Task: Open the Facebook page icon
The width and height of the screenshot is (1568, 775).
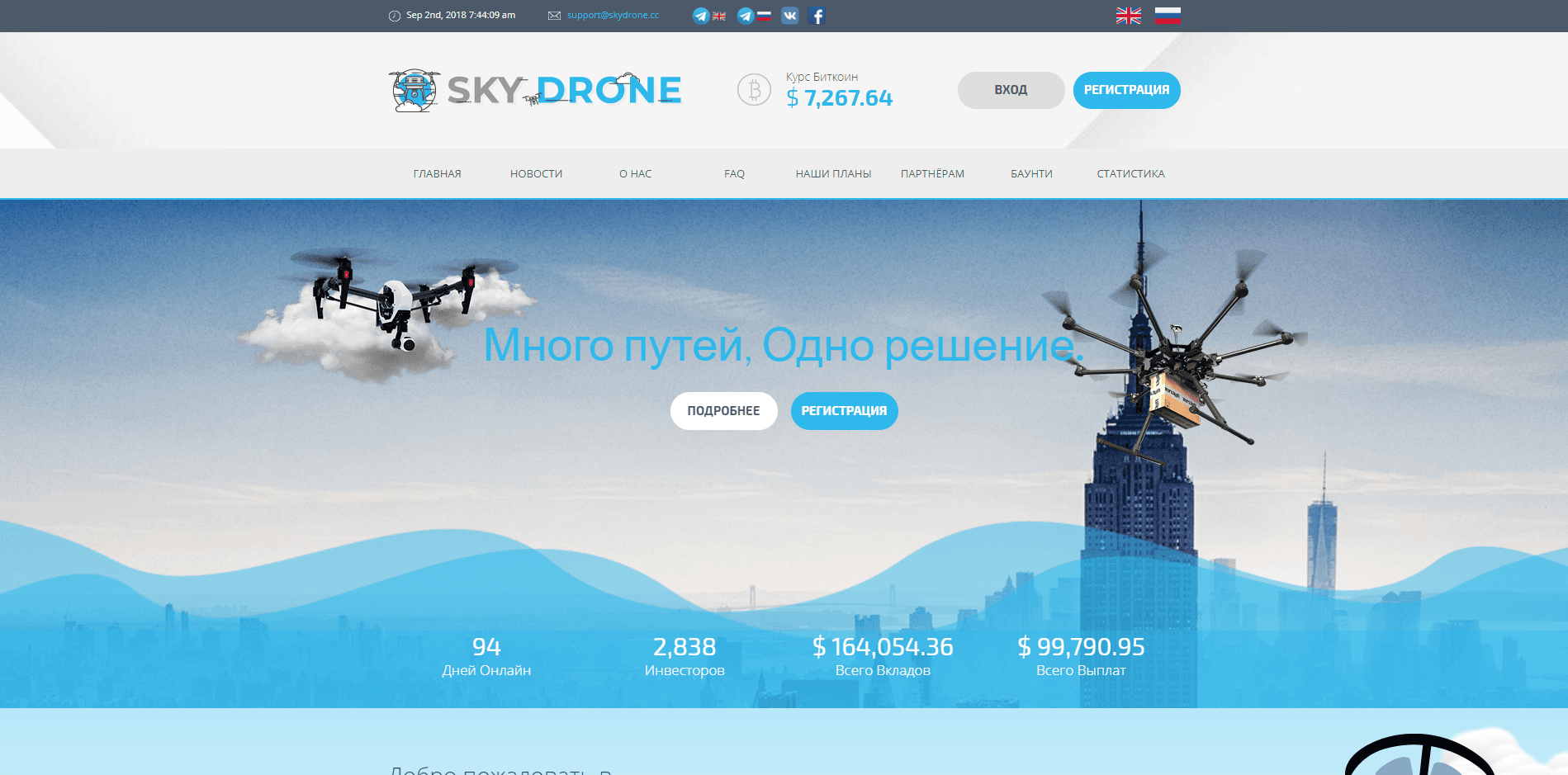Action: [x=817, y=15]
